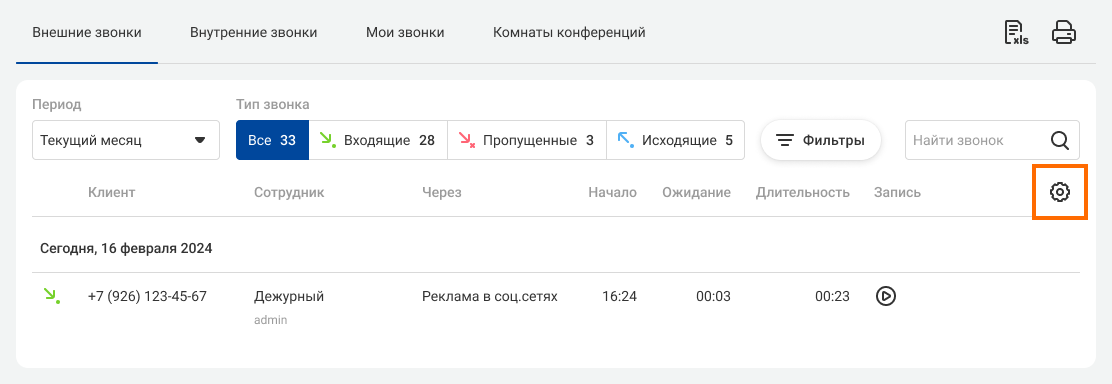This screenshot has height=384, width=1112.
Task: Switch to Мои звонки tab
Action: click(x=405, y=33)
